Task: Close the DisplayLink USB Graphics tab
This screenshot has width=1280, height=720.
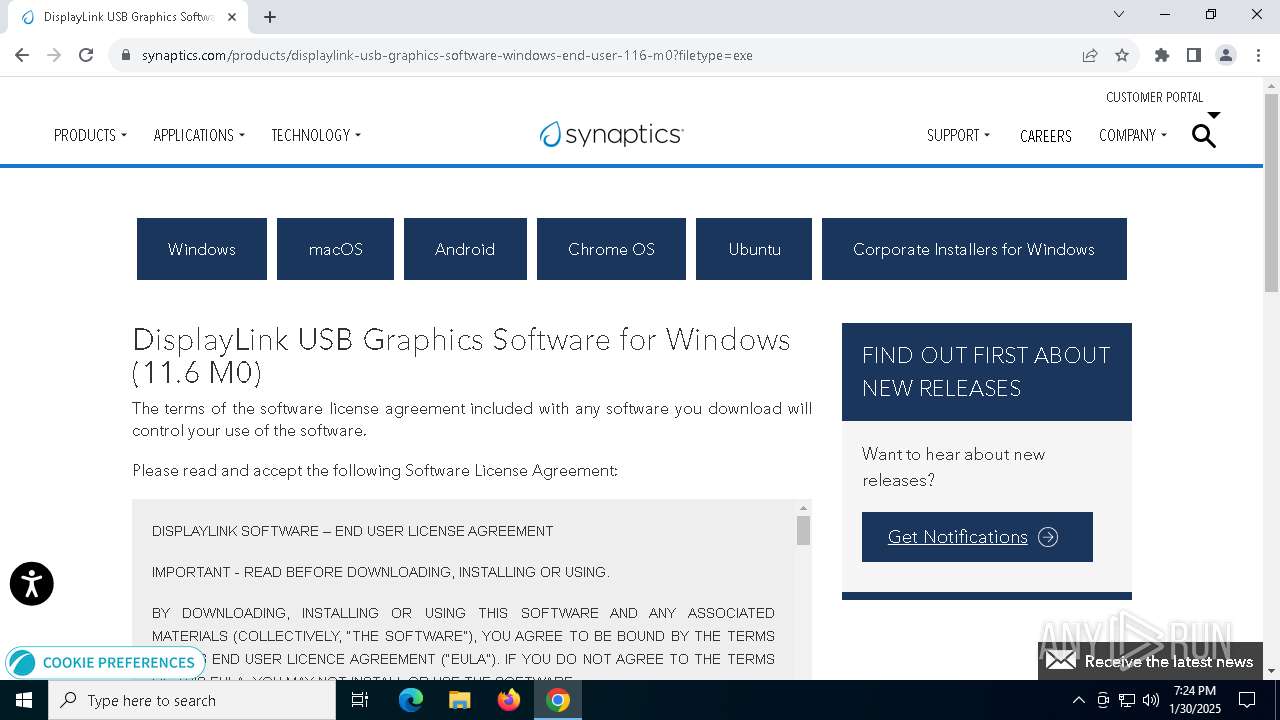Action: pyautogui.click(x=233, y=17)
